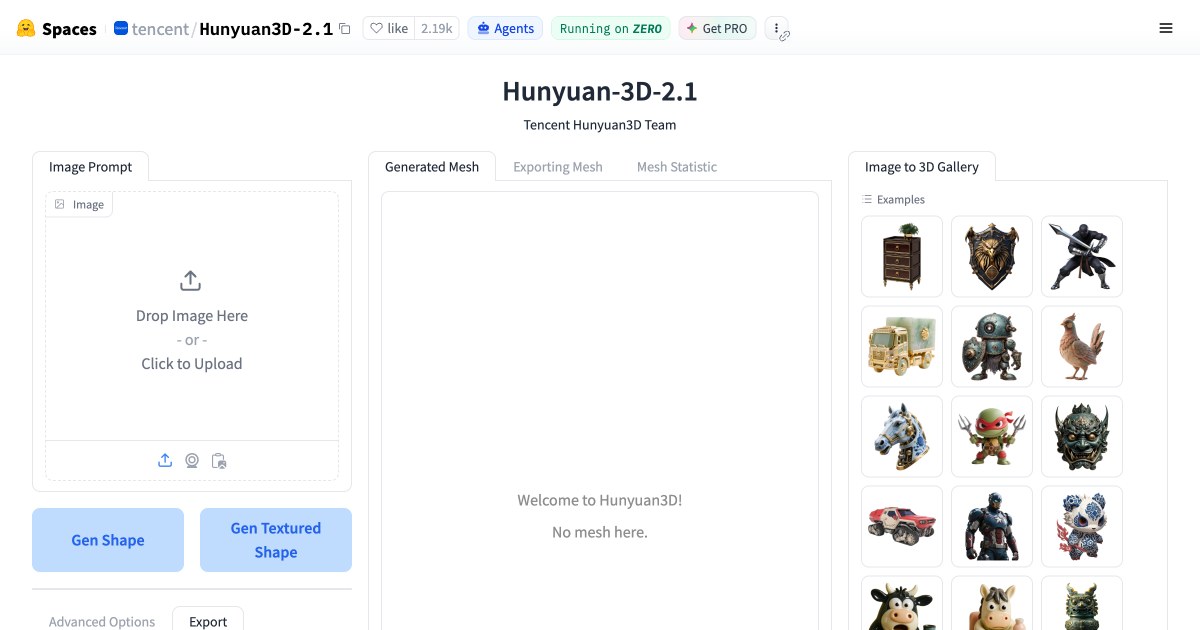Select the wooden dresser example thumbnail
Screen dimensions: 1200x630
coord(902,257)
